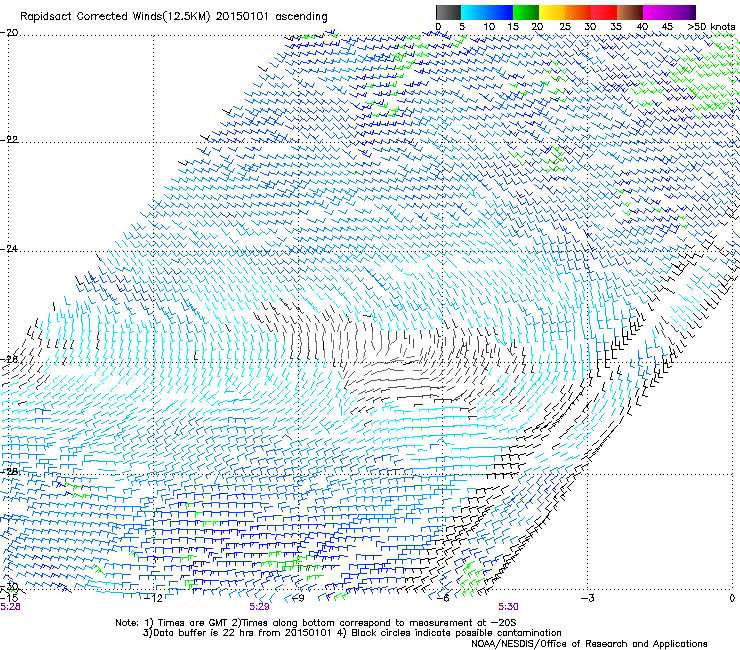Viewport: 740px width, 650px height.
Task: Click the cyan 5-10 knots legend swatch
Action: 474,12
